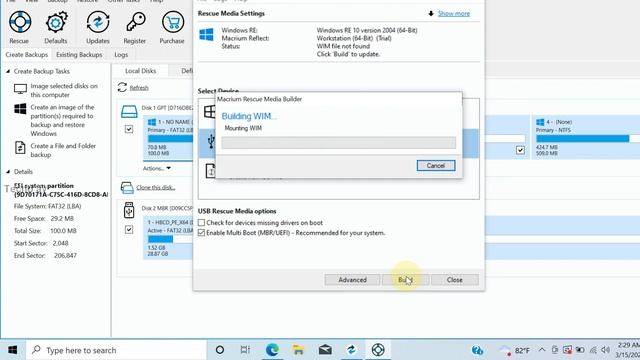
Task: Open the Windows Start menu
Action: pyautogui.click(x=13, y=350)
